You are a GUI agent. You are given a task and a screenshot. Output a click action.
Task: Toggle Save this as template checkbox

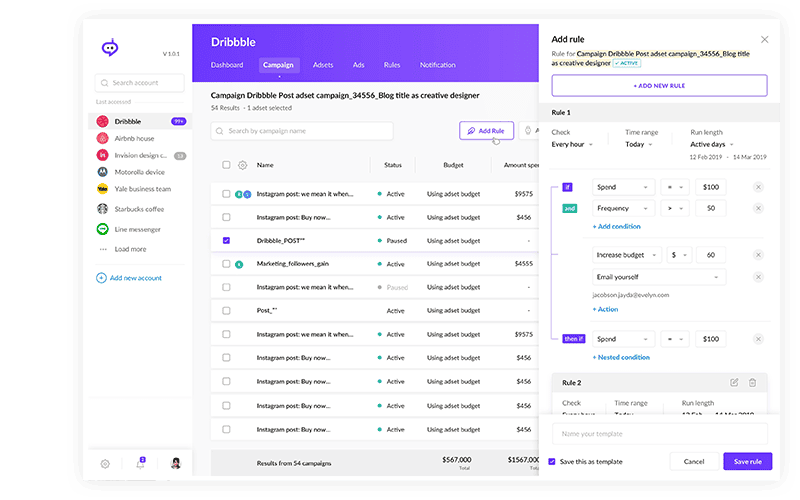click(552, 461)
